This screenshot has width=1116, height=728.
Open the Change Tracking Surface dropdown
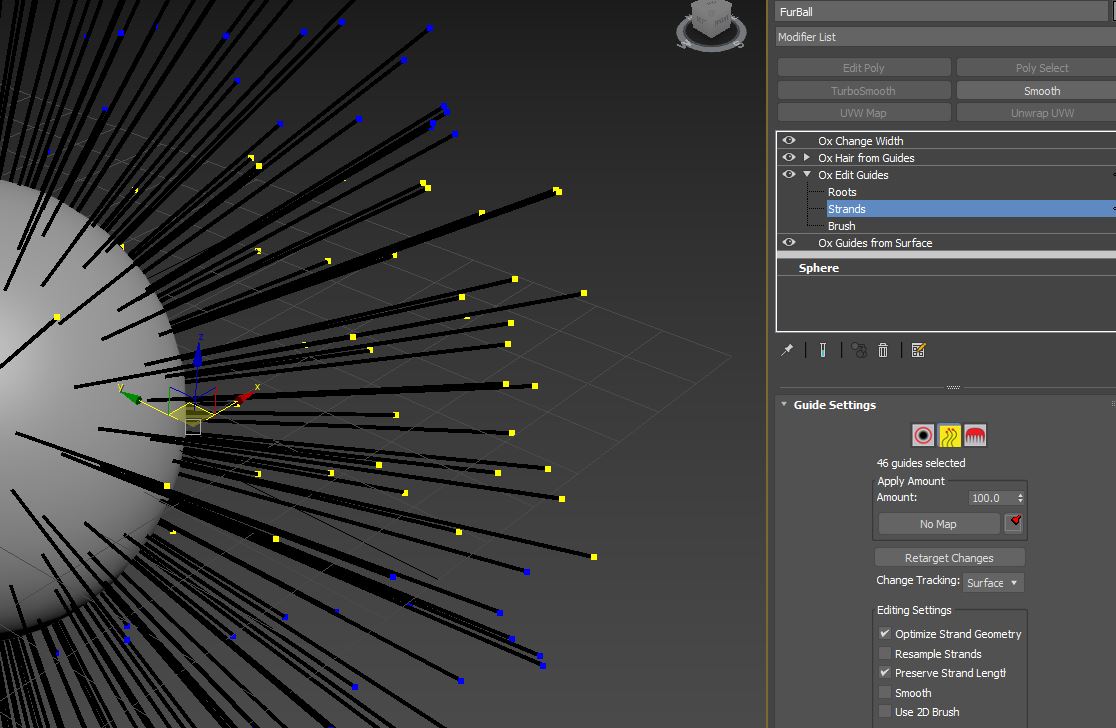click(993, 583)
